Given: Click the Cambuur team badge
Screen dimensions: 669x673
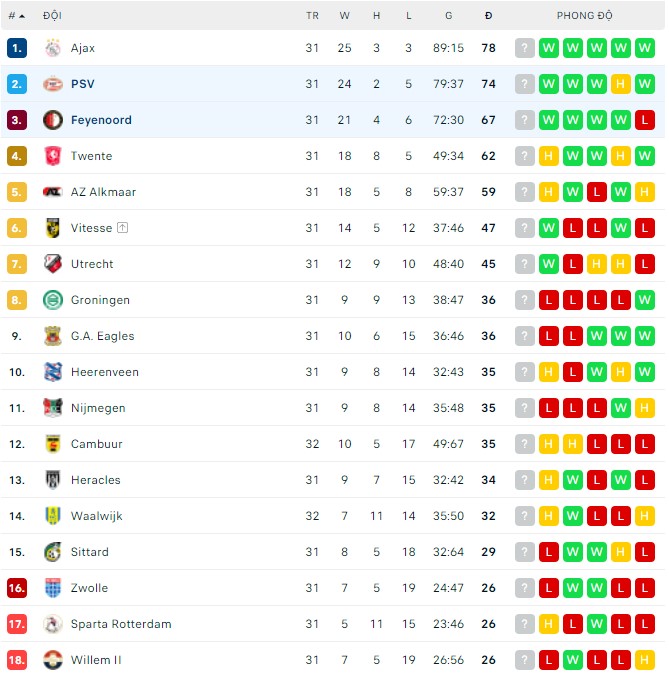Looking at the screenshot, I should (x=53, y=444).
